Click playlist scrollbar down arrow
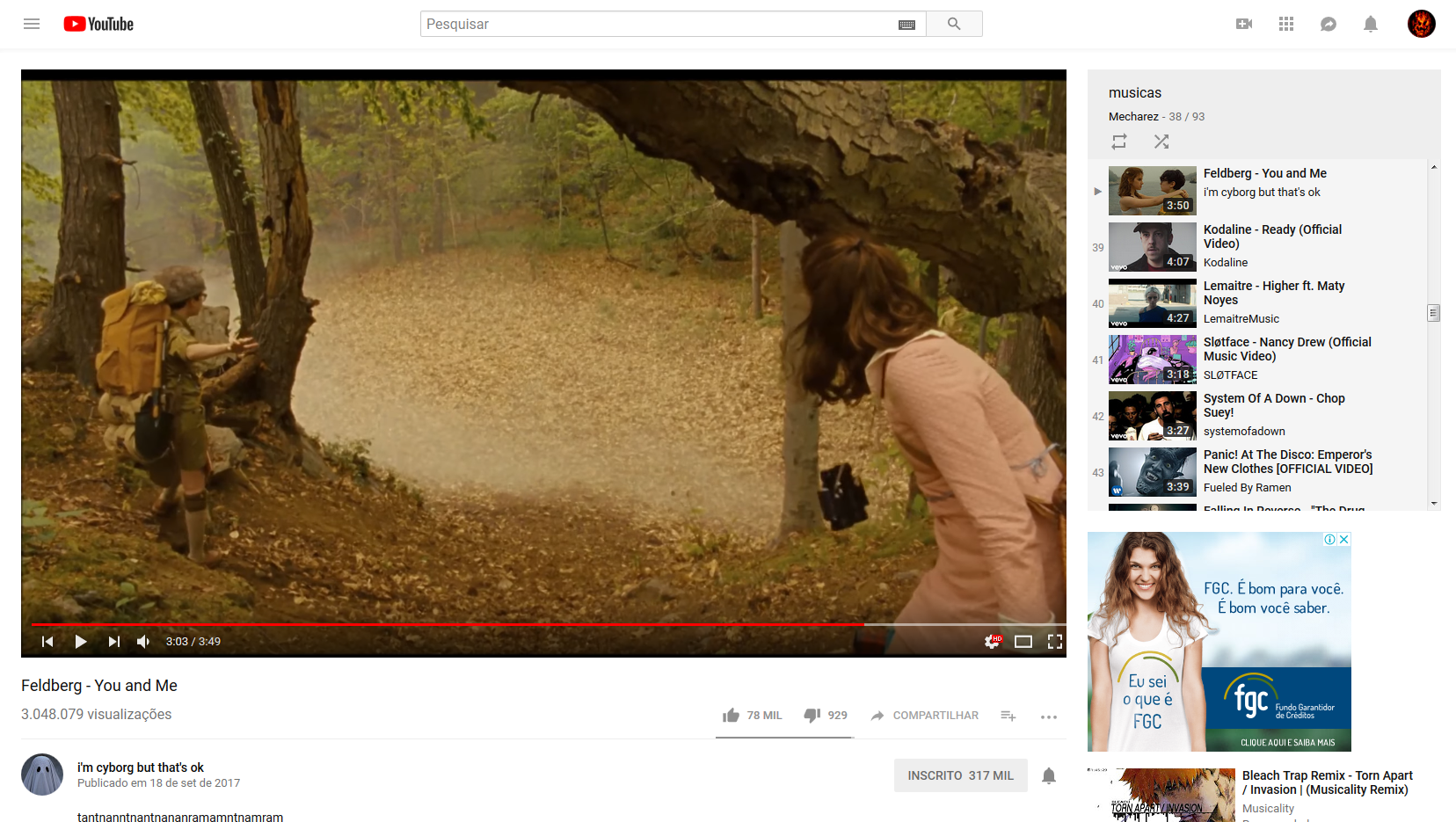 [x=1434, y=504]
